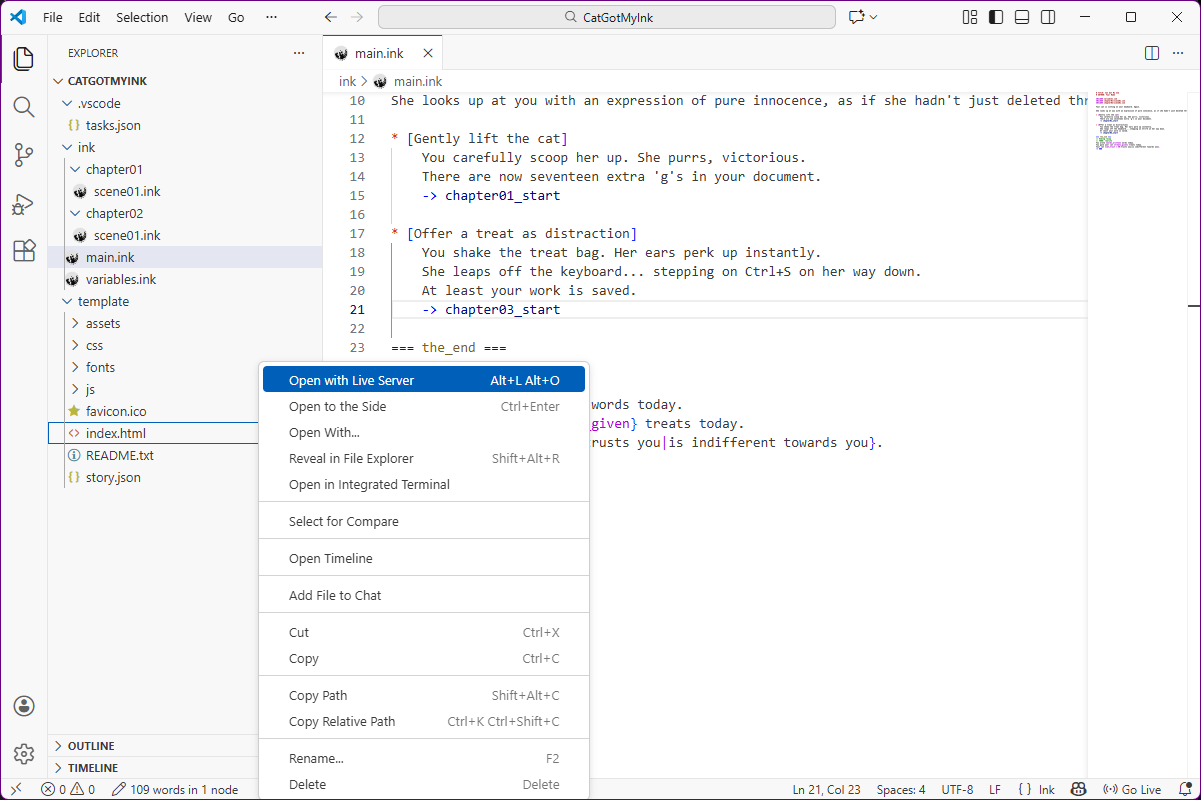
Task: Click the "109 words in 1 node" indicator
Action: 182,789
